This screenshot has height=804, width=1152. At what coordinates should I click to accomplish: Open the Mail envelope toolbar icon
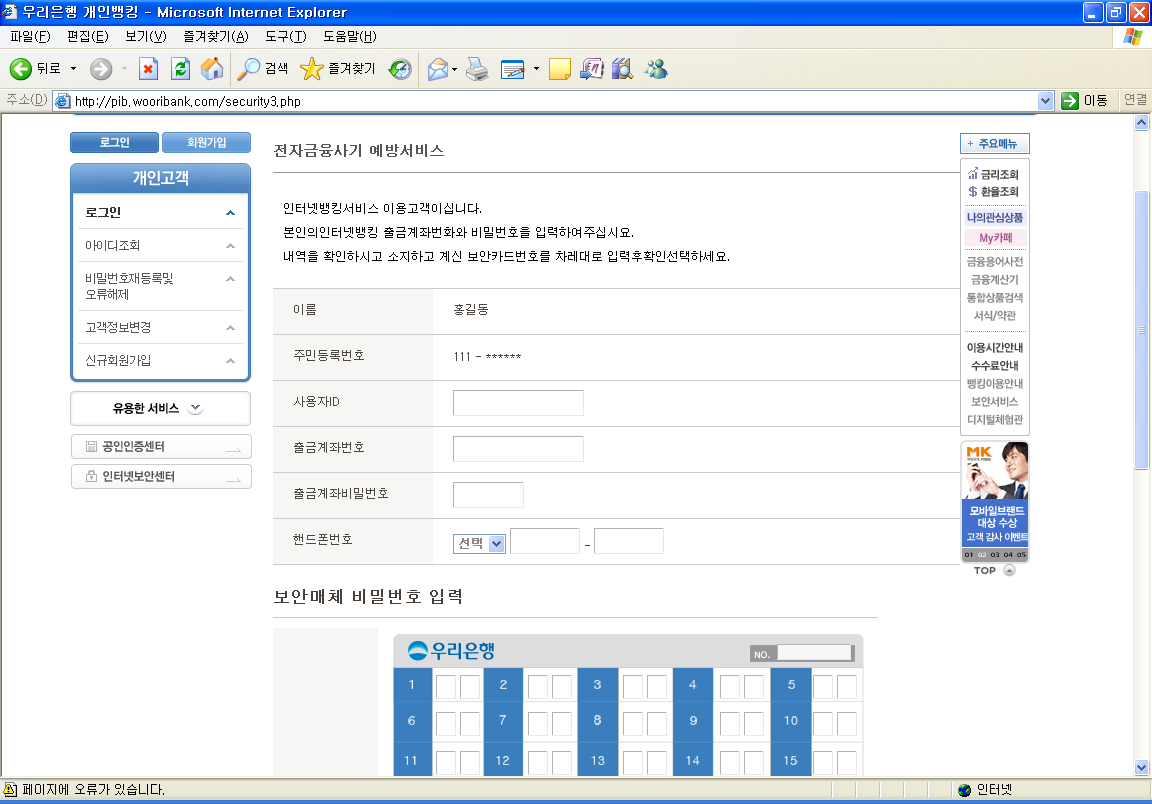[438, 69]
